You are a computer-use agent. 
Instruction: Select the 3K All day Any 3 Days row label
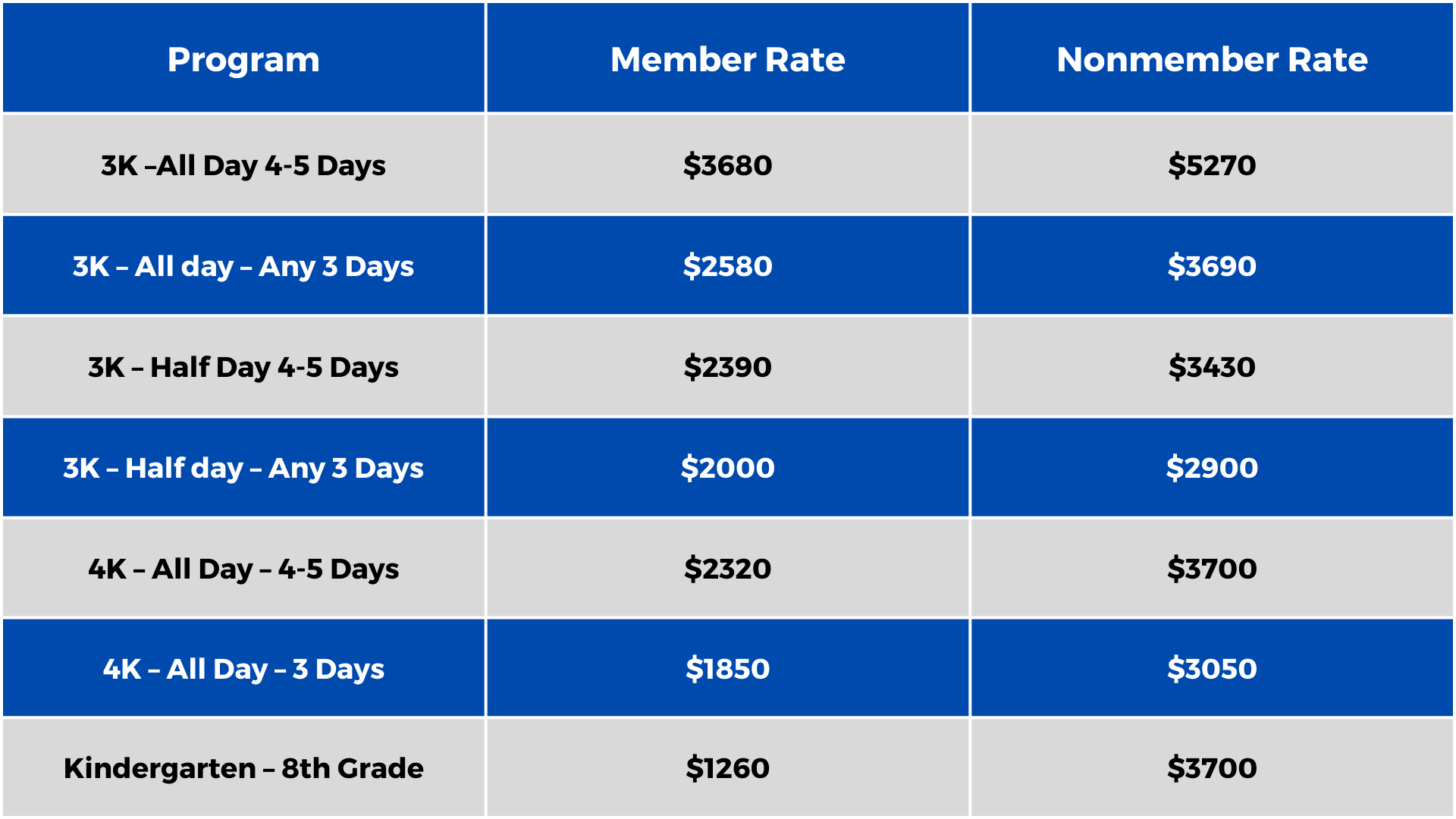click(243, 266)
